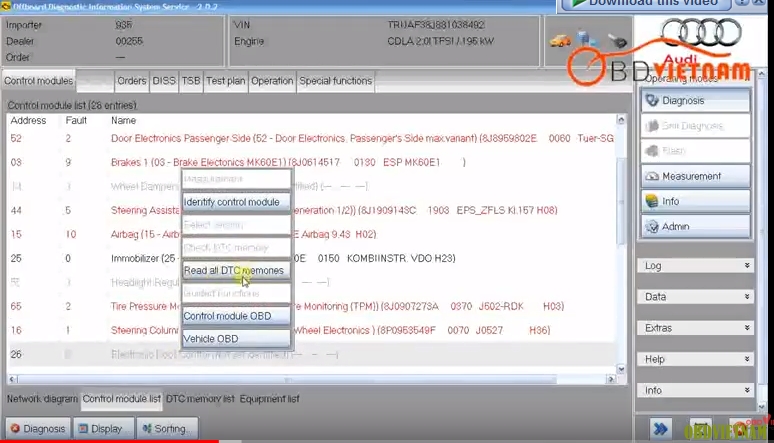Switch to Control module list view

click(121, 399)
